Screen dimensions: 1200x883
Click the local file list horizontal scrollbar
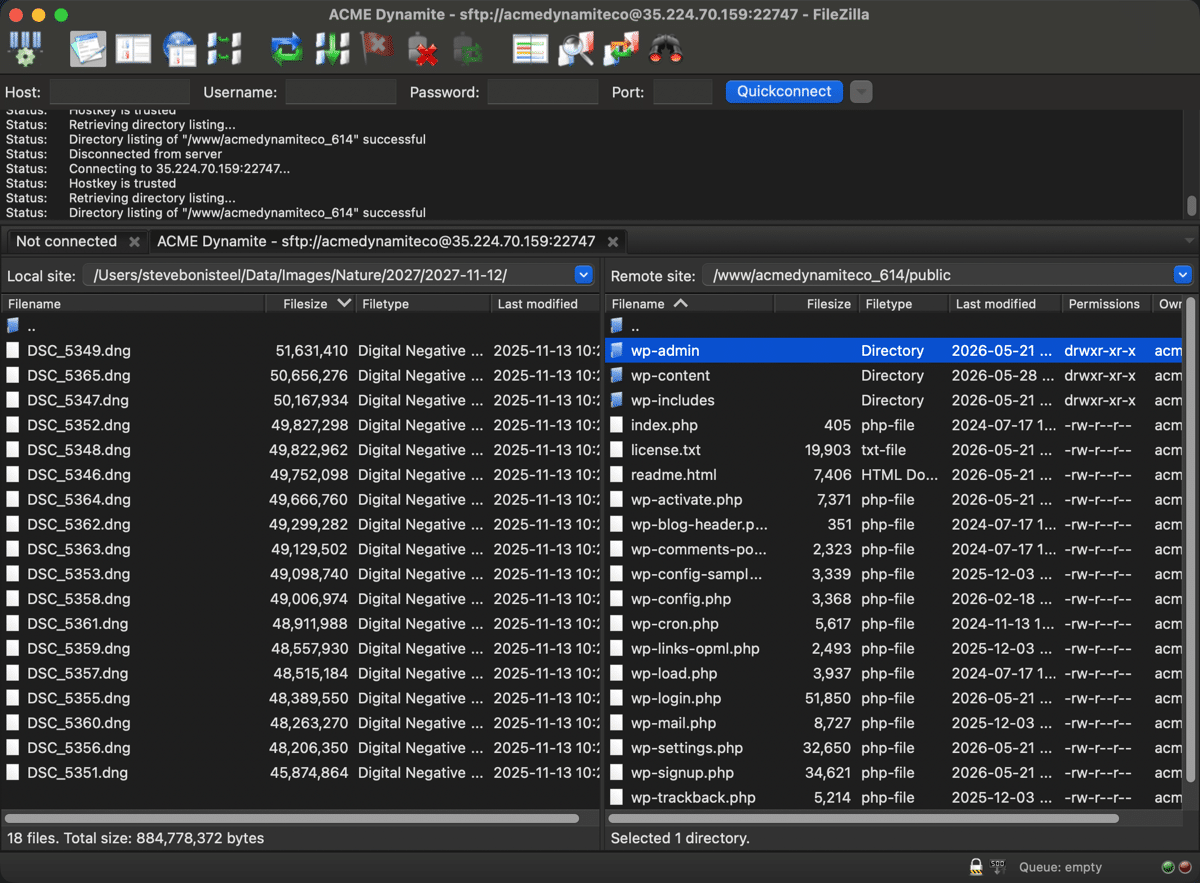(292, 818)
